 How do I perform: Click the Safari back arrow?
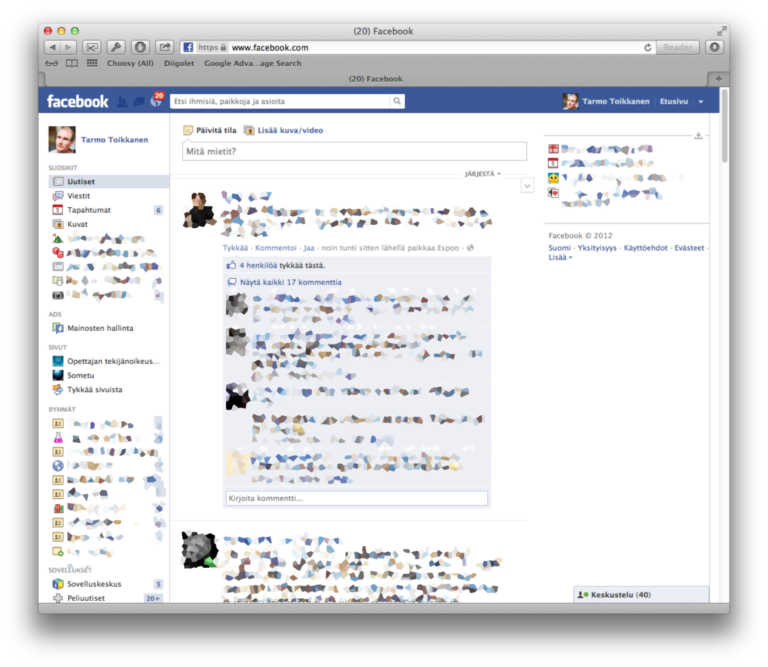[52, 47]
